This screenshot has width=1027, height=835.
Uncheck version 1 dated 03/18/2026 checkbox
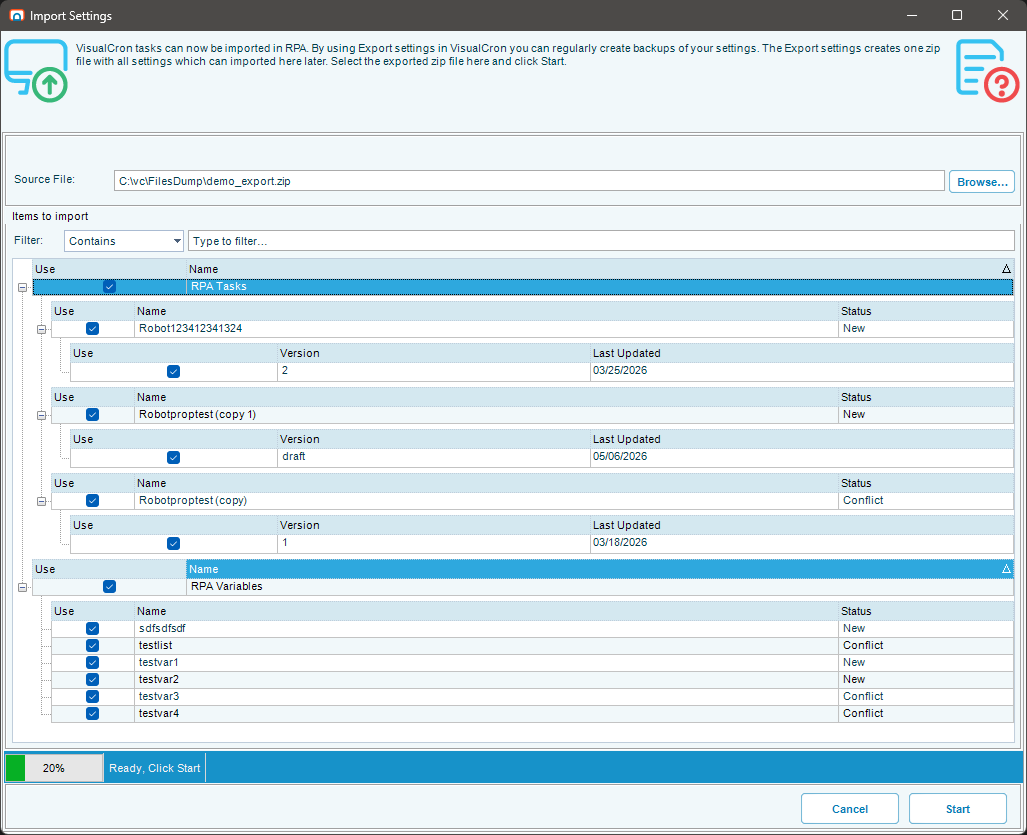174,543
